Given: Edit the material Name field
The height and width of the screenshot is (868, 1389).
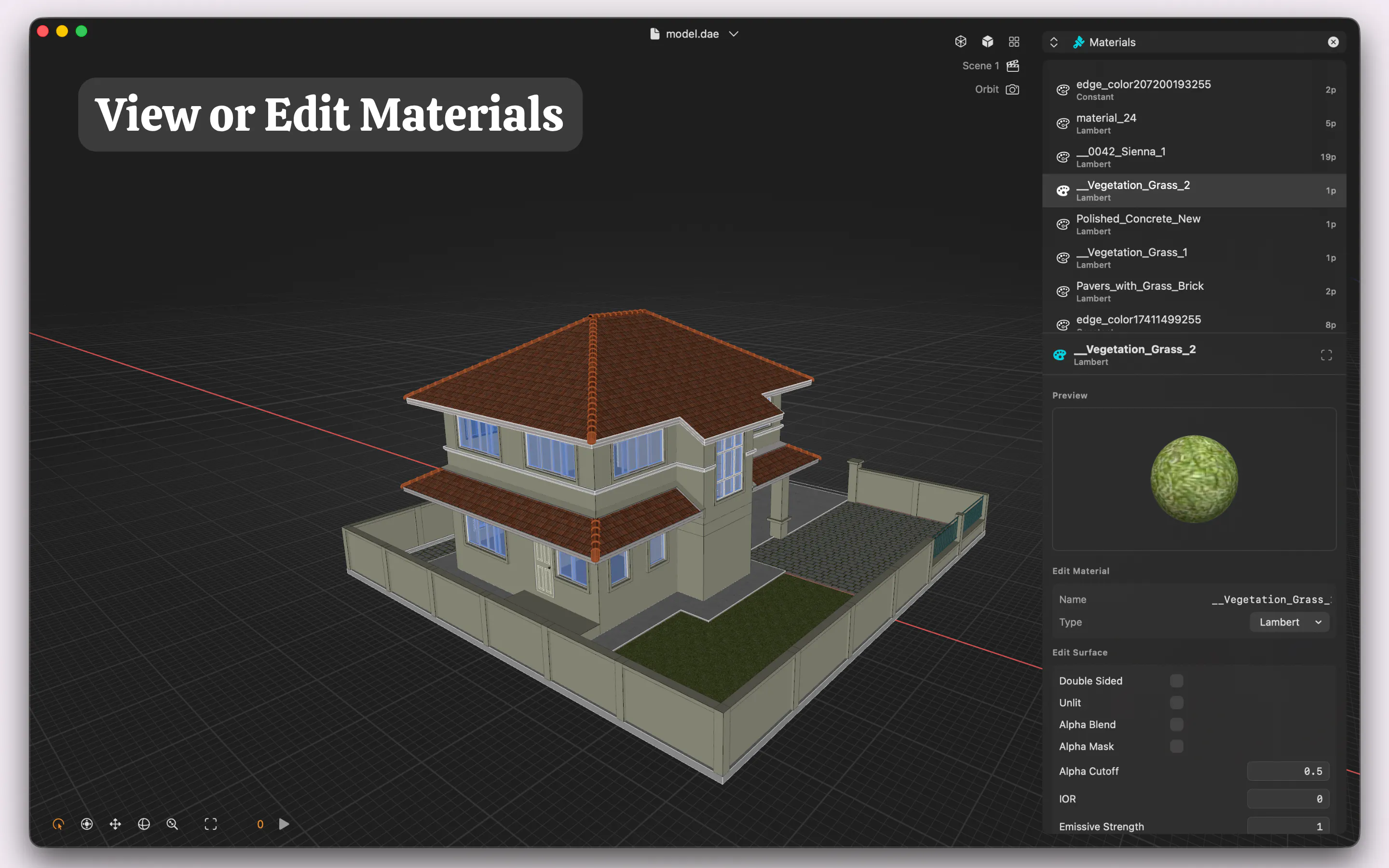Looking at the screenshot, I should coord(1271,599).
